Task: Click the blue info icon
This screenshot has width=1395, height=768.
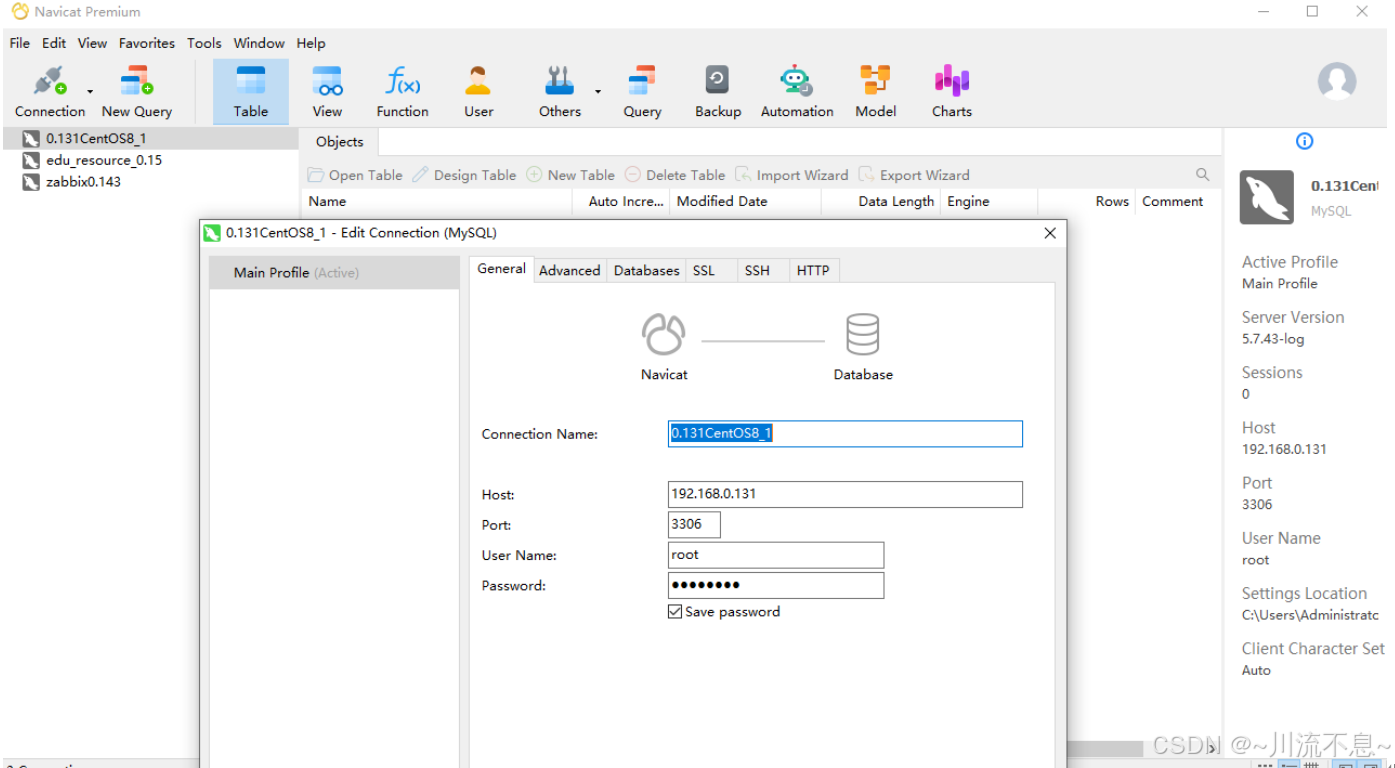Action: 1304,141
